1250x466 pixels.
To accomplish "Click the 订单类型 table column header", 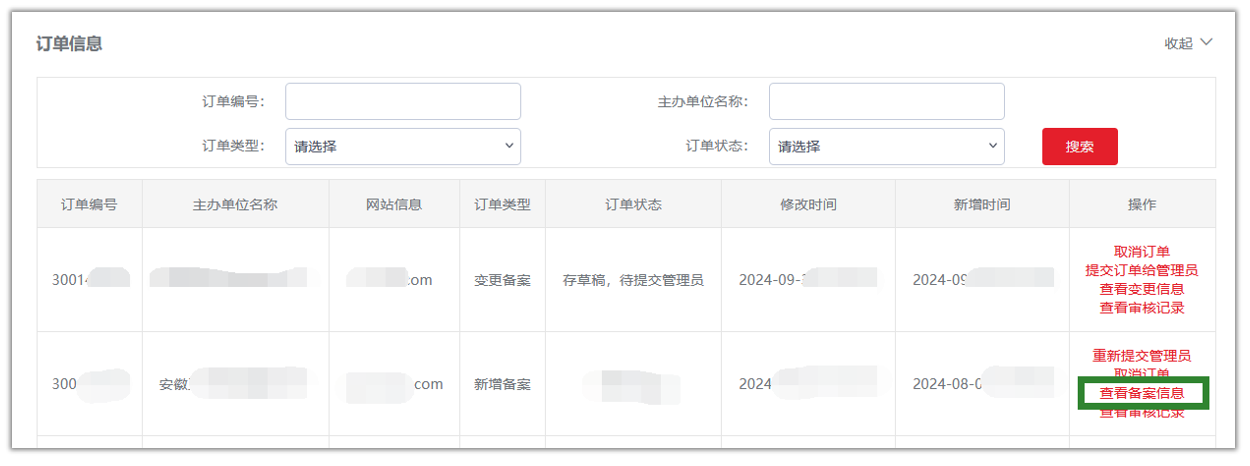I will [x=502, y=204].
